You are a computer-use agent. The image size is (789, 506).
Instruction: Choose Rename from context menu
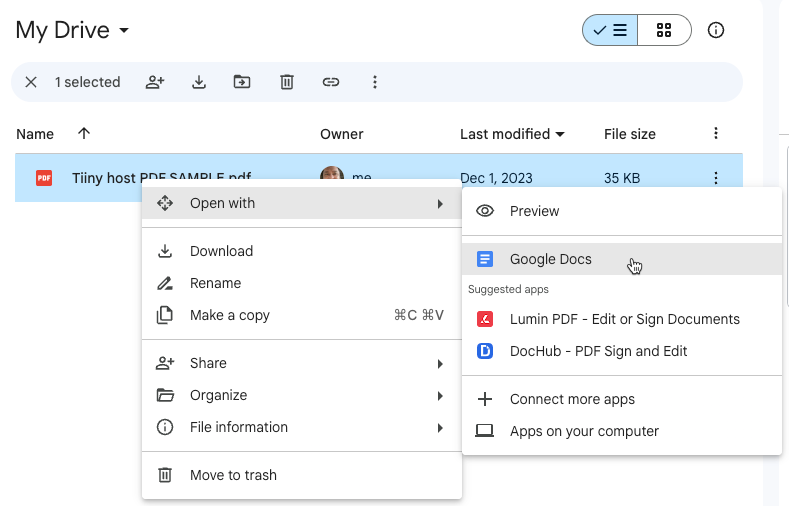coord(302,283)
